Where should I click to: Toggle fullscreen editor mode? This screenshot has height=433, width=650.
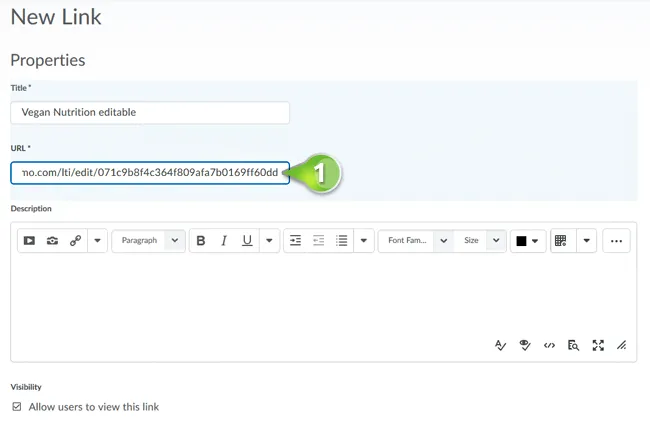point(598,345)
